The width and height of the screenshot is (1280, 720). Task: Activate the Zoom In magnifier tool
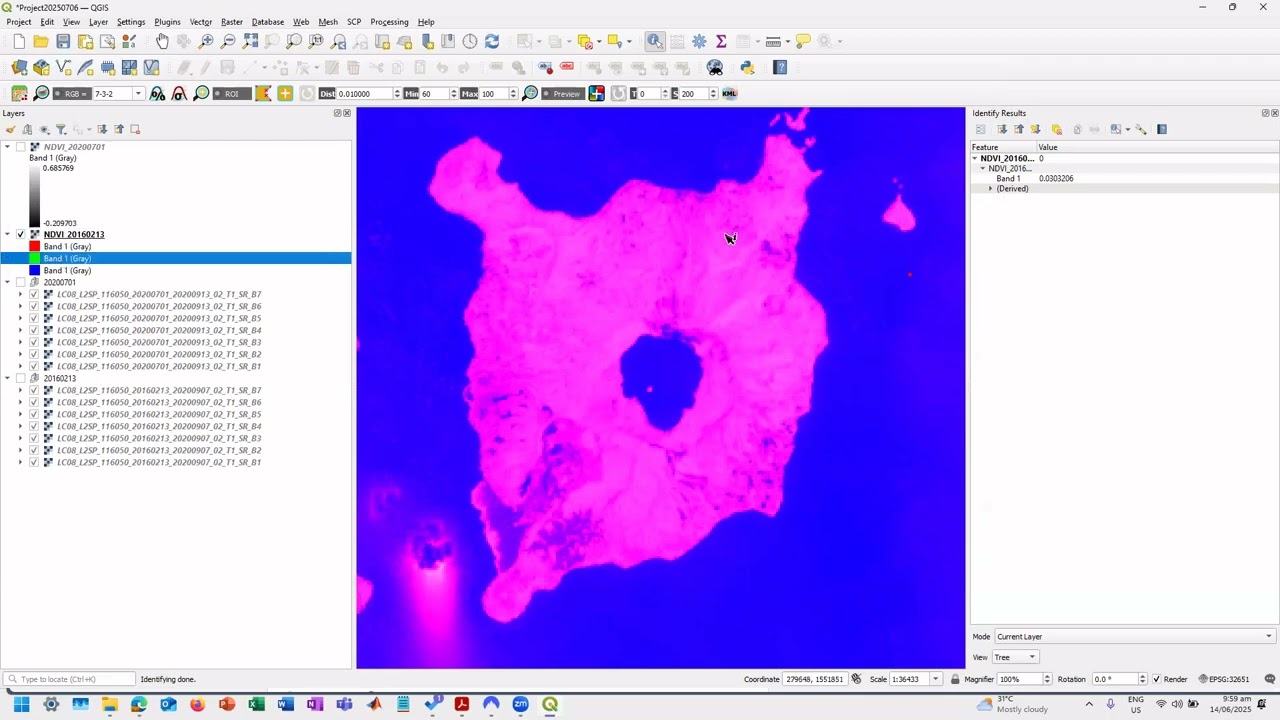coord(206,41)
